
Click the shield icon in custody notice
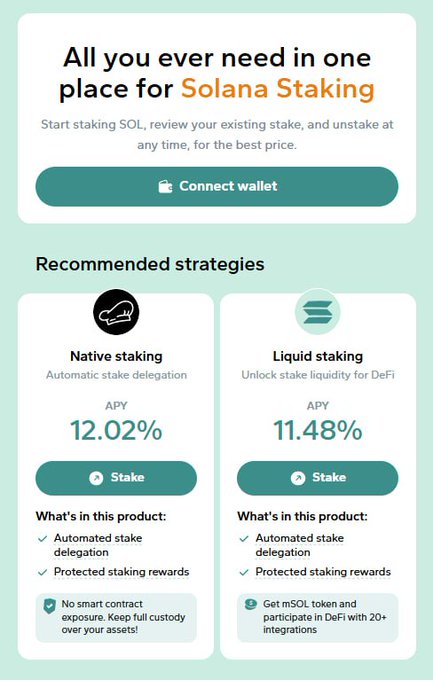click(x=50, y=606)
